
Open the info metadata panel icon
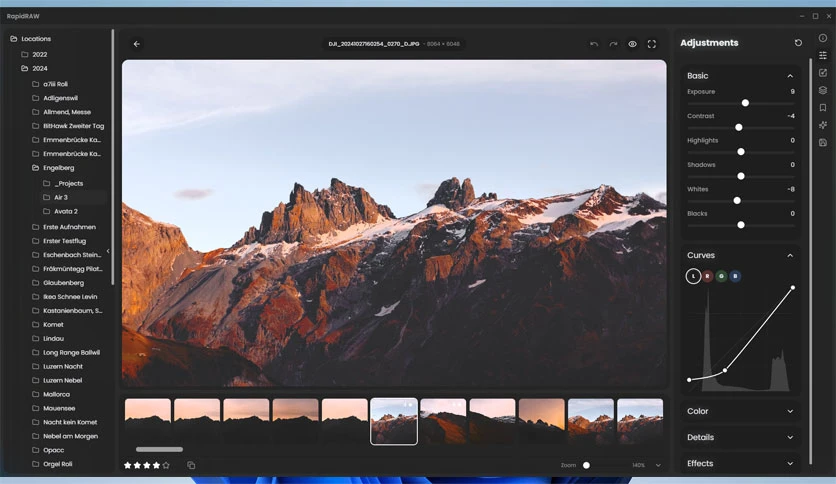(823, 38)
